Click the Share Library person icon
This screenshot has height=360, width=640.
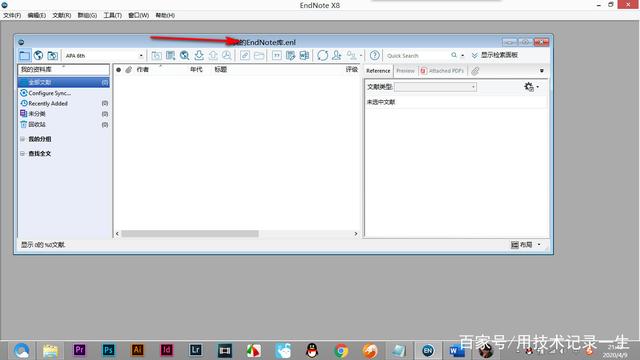tap(337, 55)
